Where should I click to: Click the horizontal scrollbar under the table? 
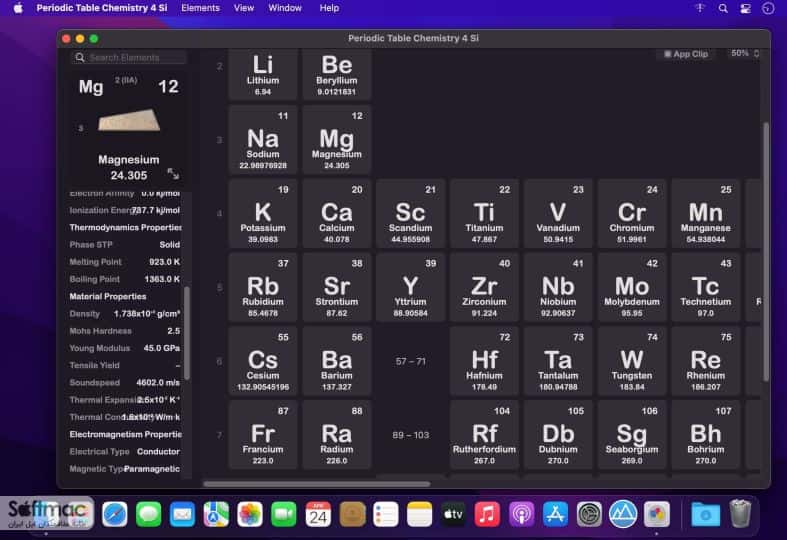tap(317, 484)
